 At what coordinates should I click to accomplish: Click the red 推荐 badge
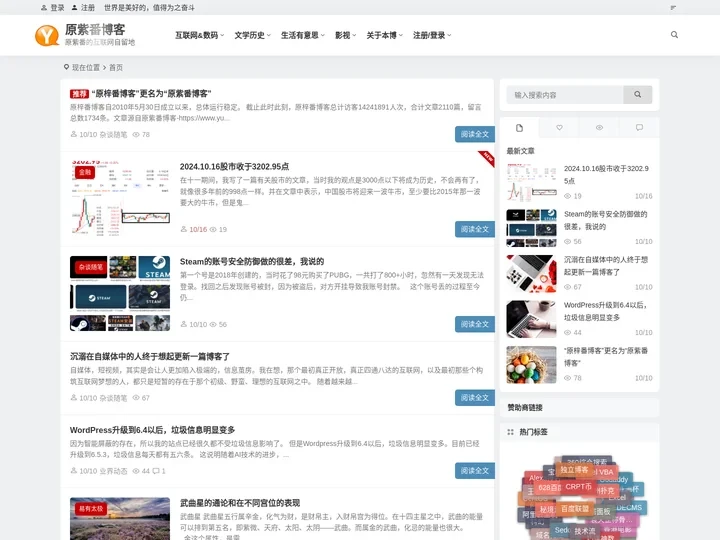79,94
